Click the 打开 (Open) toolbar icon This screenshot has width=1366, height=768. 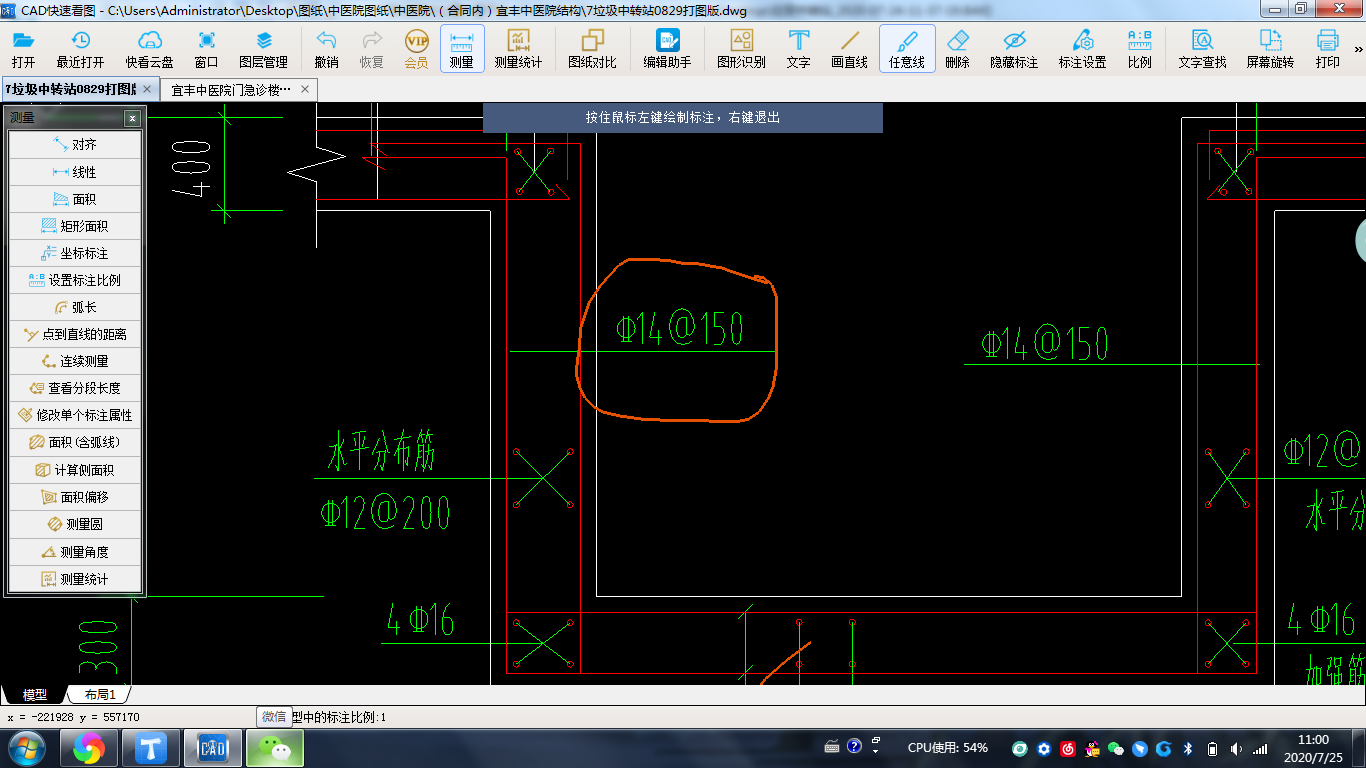pos(23,49)
